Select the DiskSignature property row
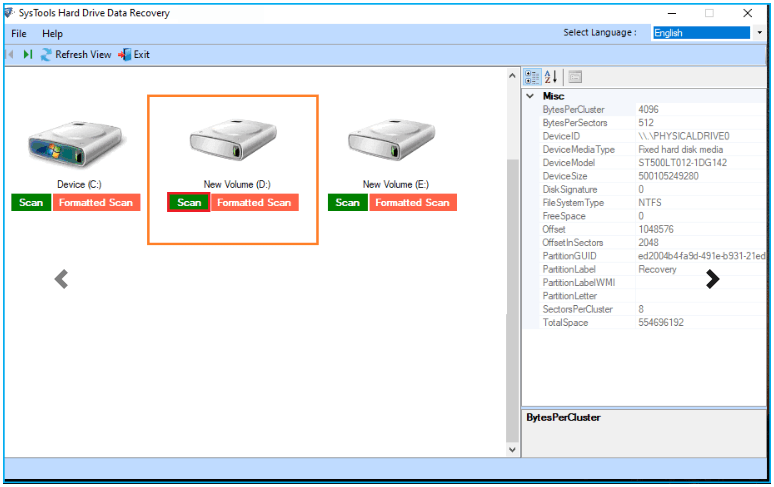This screenshot has width=774, height=487. pos(652,189)
